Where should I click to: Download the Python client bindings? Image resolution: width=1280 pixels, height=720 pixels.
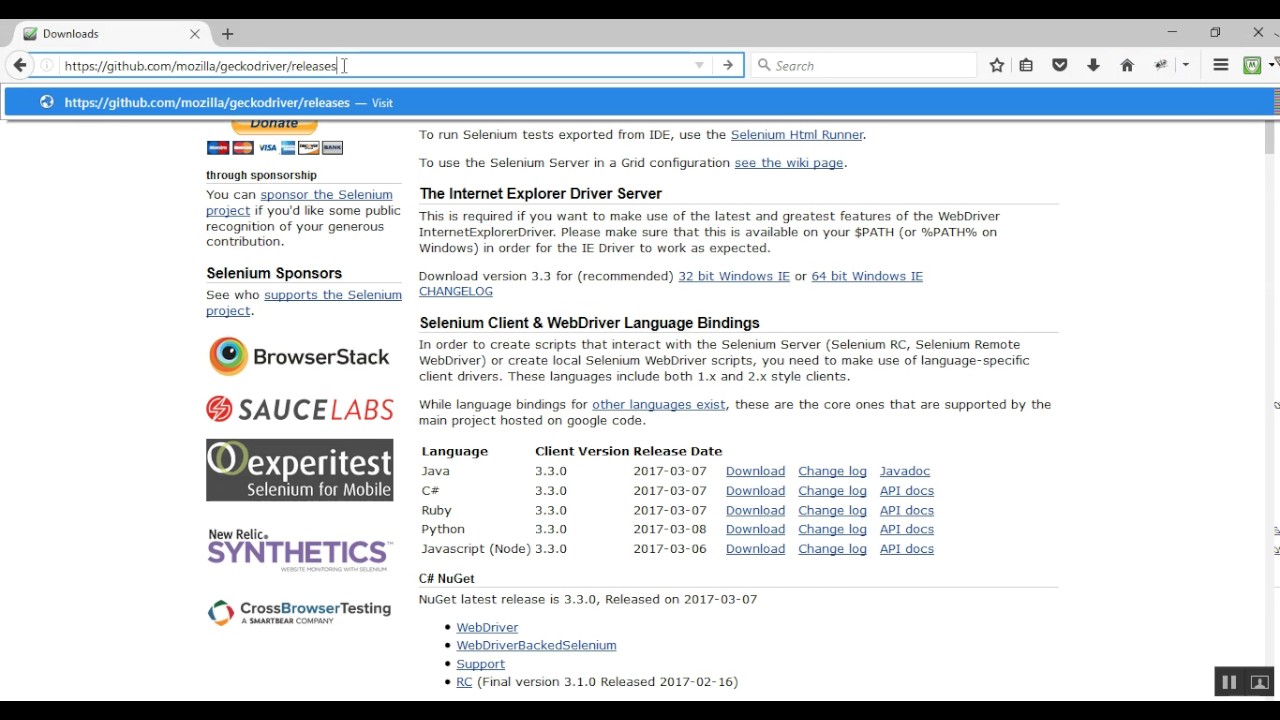click(x=755, y=529)
